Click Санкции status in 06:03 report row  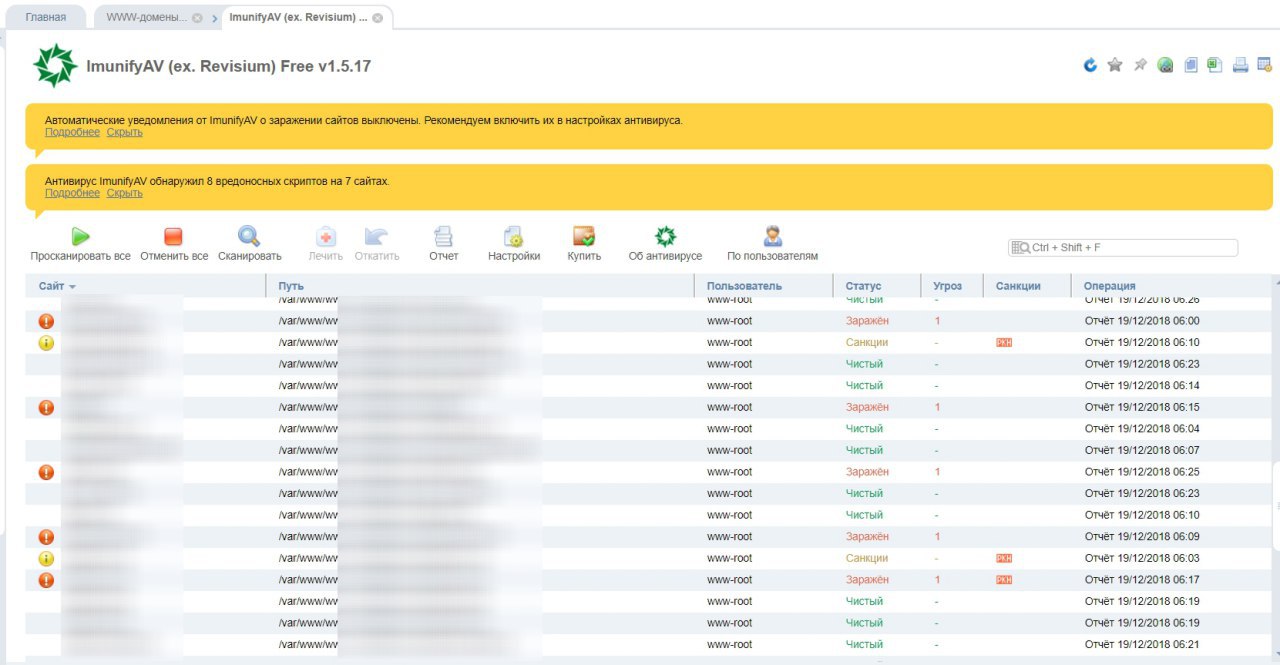point(867,558)
